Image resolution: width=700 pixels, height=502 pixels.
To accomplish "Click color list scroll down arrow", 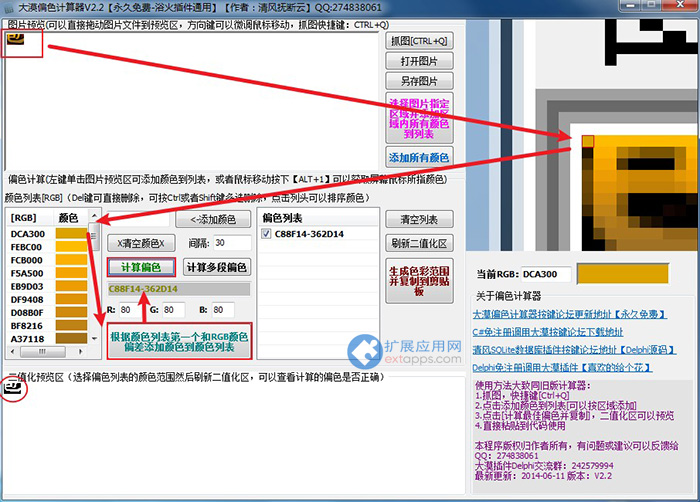I will pyautogui.click(x=94, y=339).
